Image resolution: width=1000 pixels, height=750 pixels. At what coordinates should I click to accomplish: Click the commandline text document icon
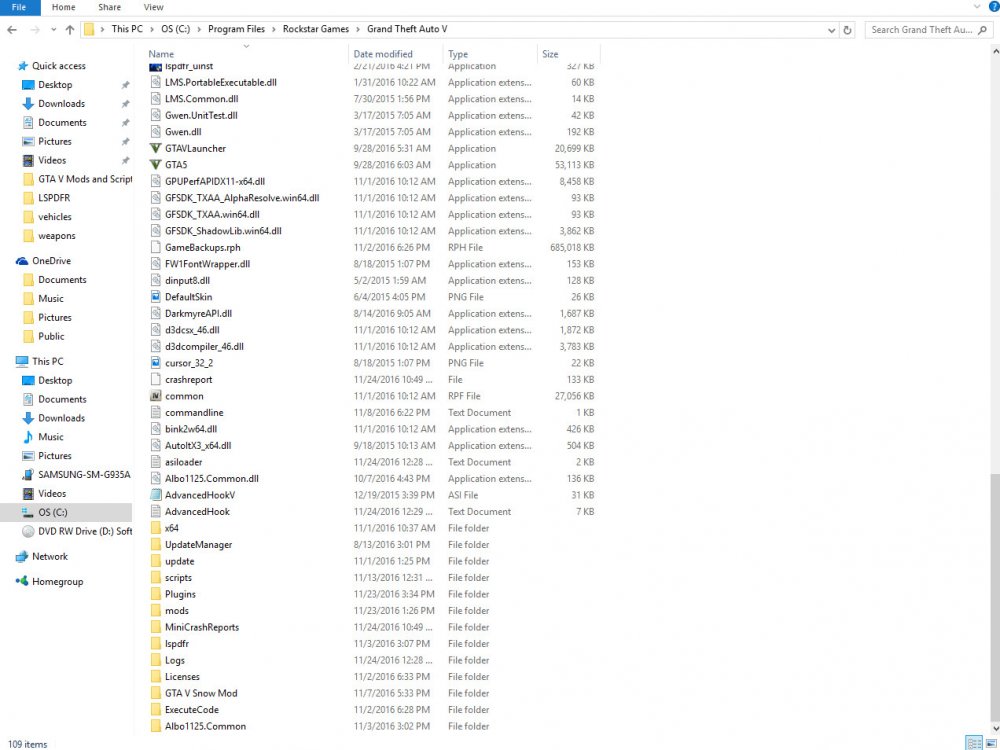pos(155,413)
